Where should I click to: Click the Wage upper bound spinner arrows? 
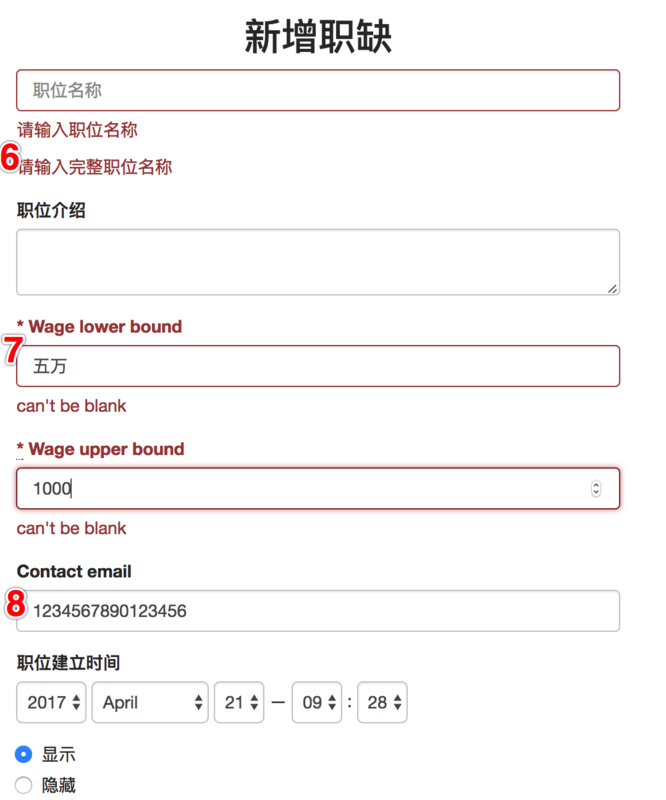click(596, 488)
